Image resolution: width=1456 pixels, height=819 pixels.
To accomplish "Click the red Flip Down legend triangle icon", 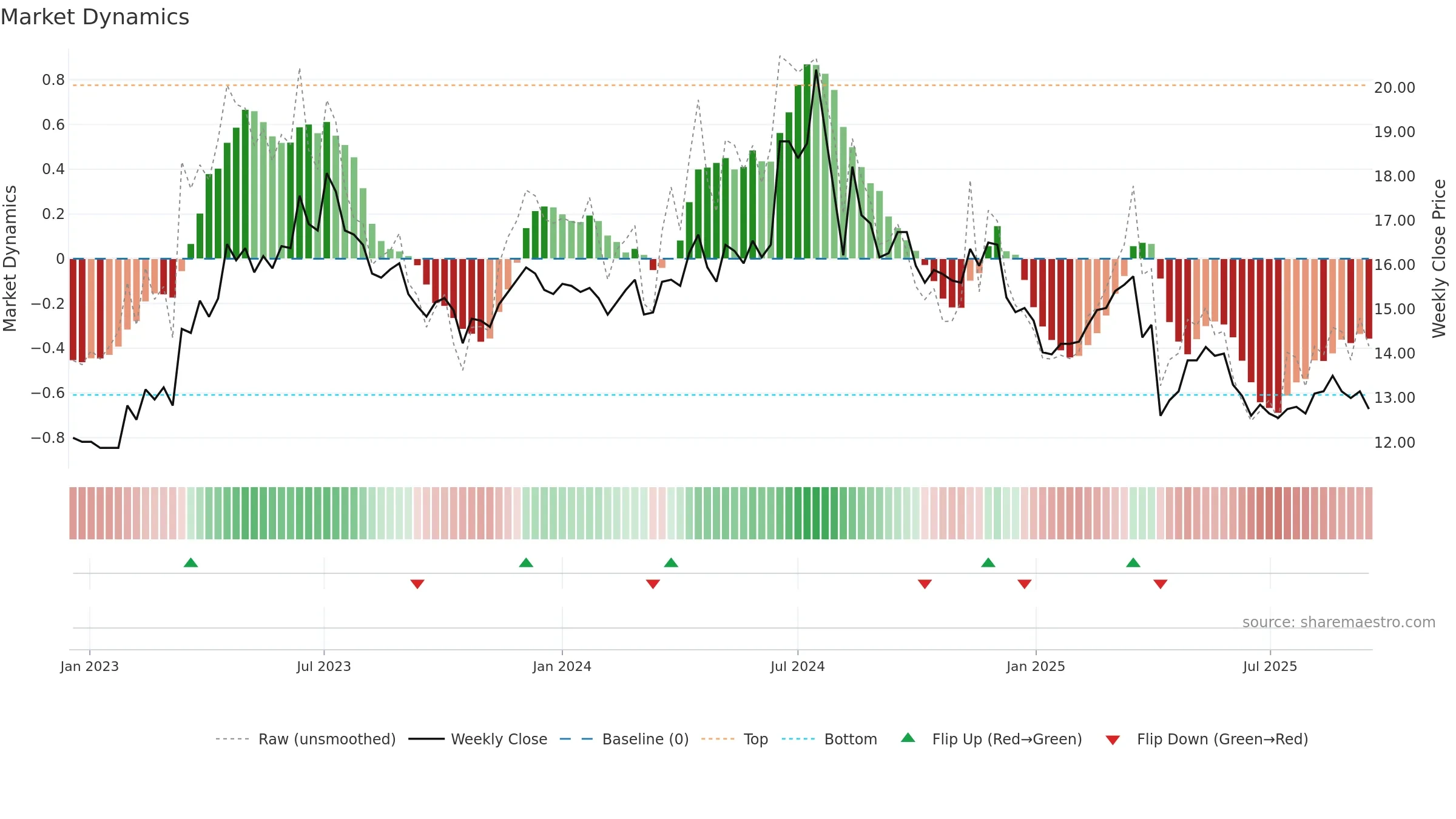I will click(x=1113, y=740).
